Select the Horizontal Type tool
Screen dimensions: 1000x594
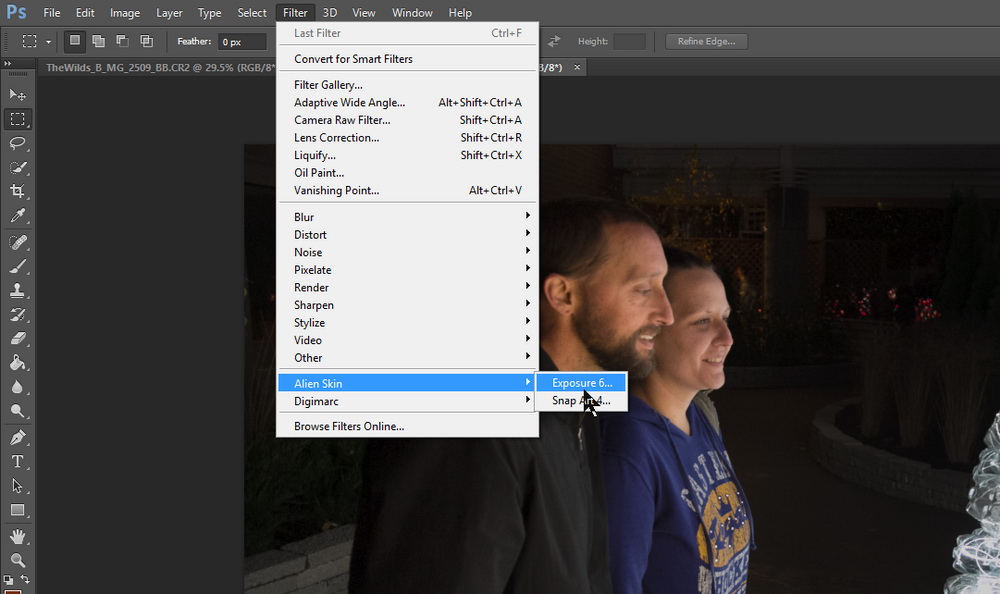click(17, 461)
